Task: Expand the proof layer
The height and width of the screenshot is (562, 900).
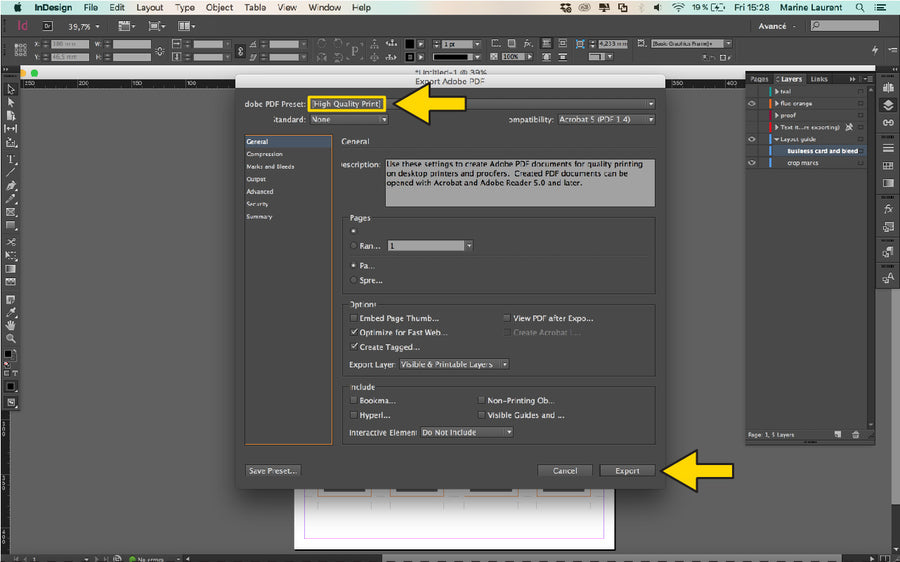Action: click(777, 115)
